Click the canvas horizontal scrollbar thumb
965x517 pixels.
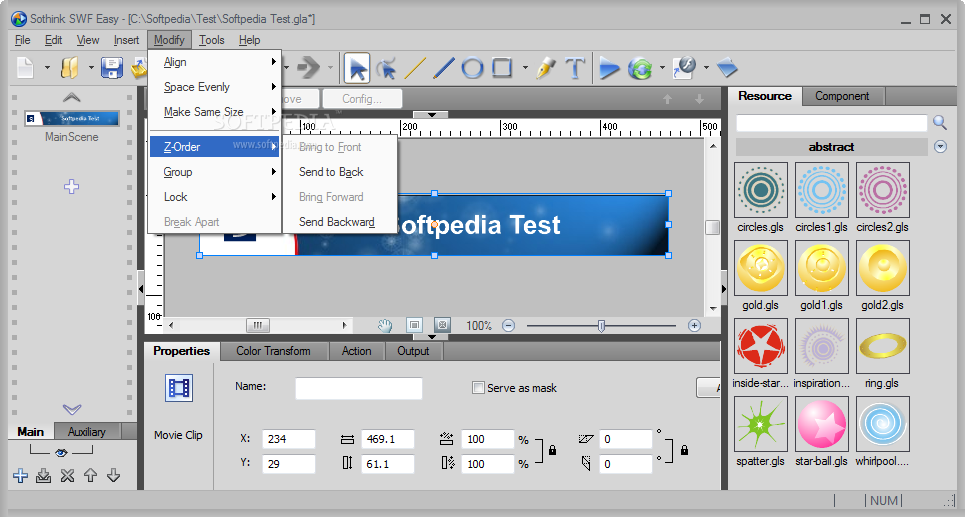pos(258,325)
